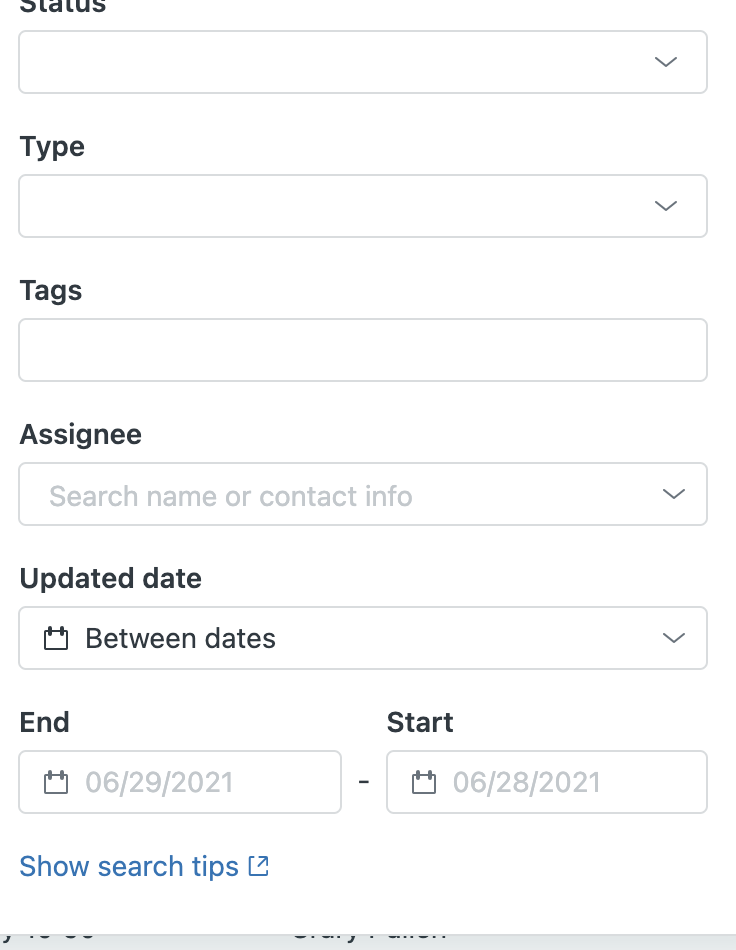Click the 'Search name or contact info' field
The height and width of the screenshot is (950, 736).
[231, 496]
